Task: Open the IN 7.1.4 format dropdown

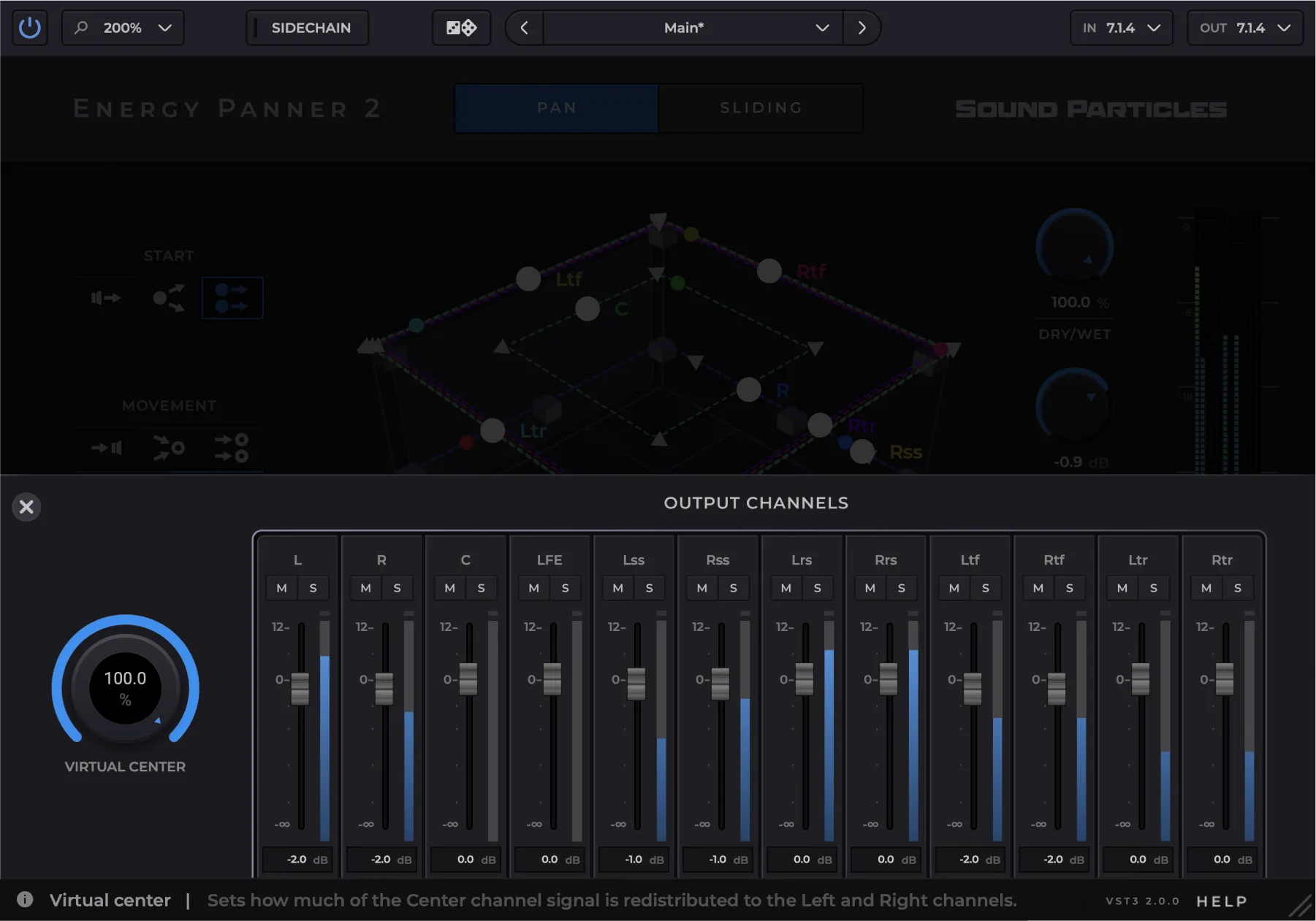Action: 1122,28
